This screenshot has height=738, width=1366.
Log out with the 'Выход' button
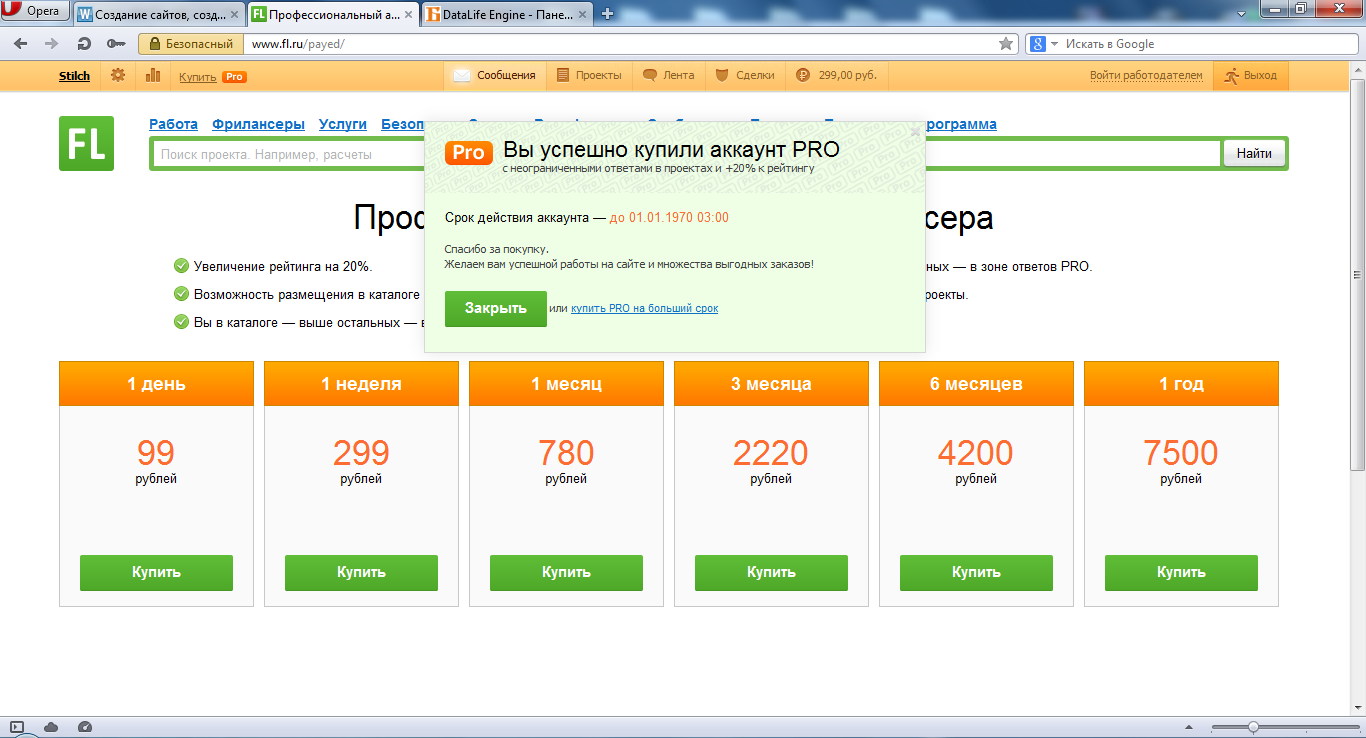click(x=1251, y=75)
